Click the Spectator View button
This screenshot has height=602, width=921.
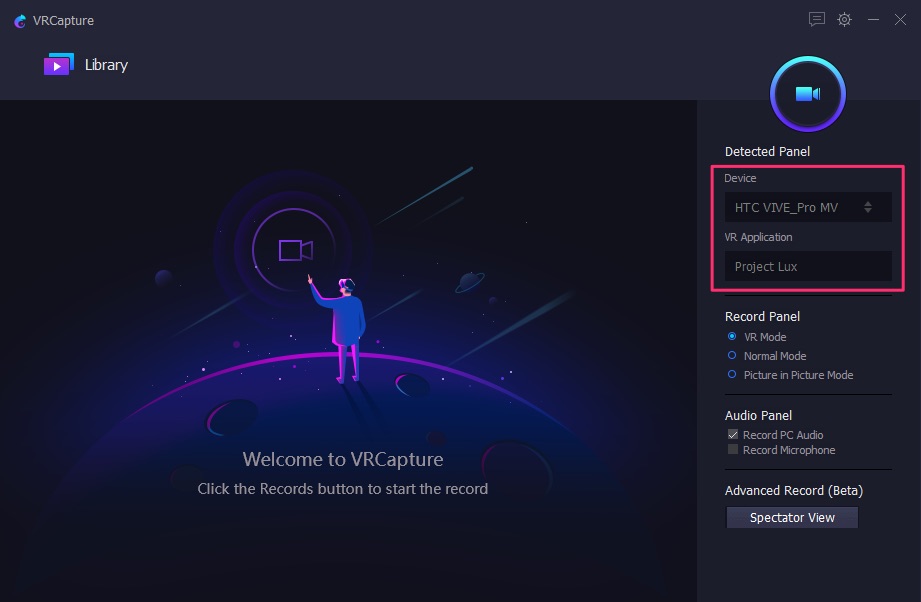pos(792,517)
